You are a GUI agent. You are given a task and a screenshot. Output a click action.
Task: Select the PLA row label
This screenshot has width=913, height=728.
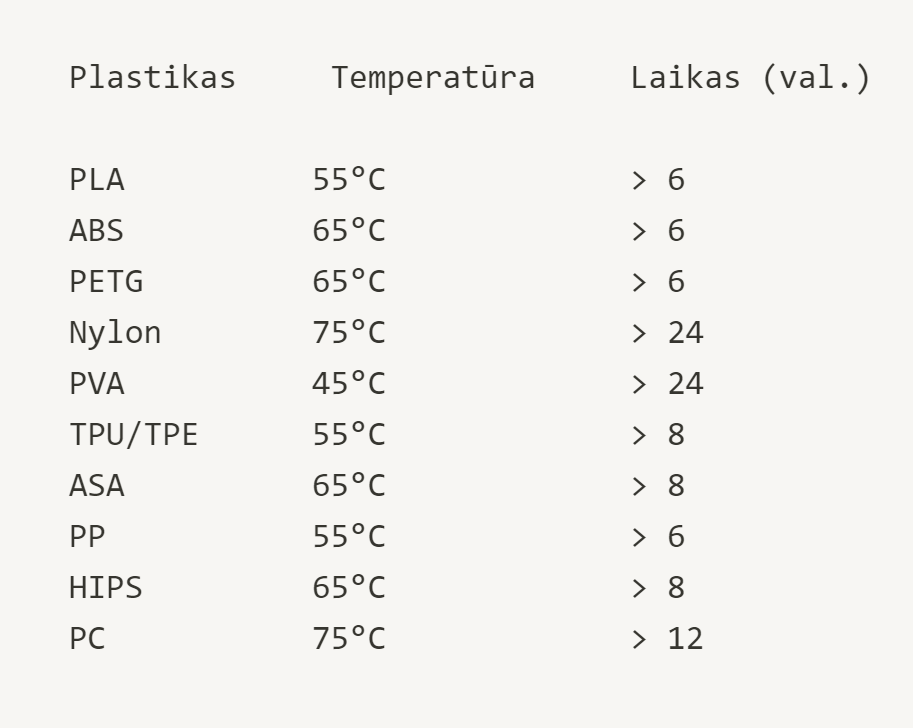click(97, 179)
